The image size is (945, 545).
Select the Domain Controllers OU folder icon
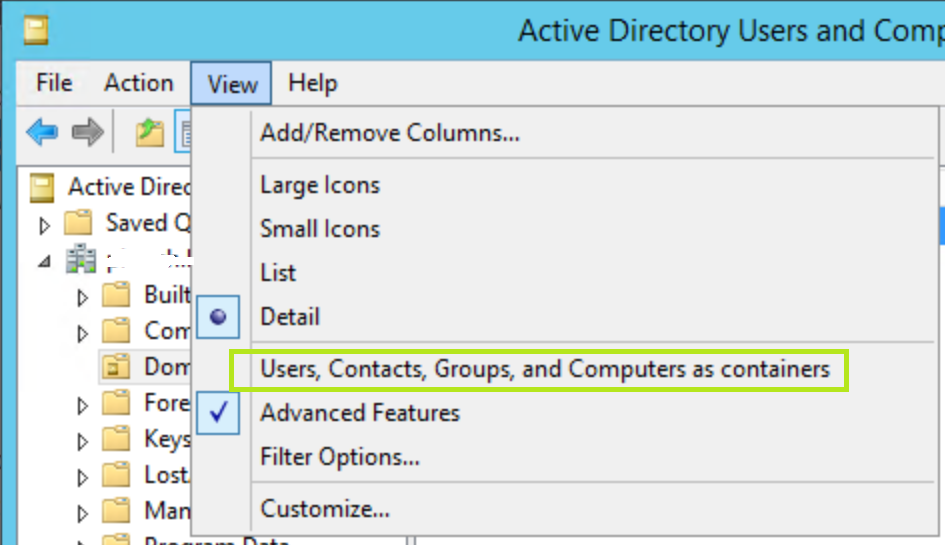pyautogui.click(x=117, y=367)
